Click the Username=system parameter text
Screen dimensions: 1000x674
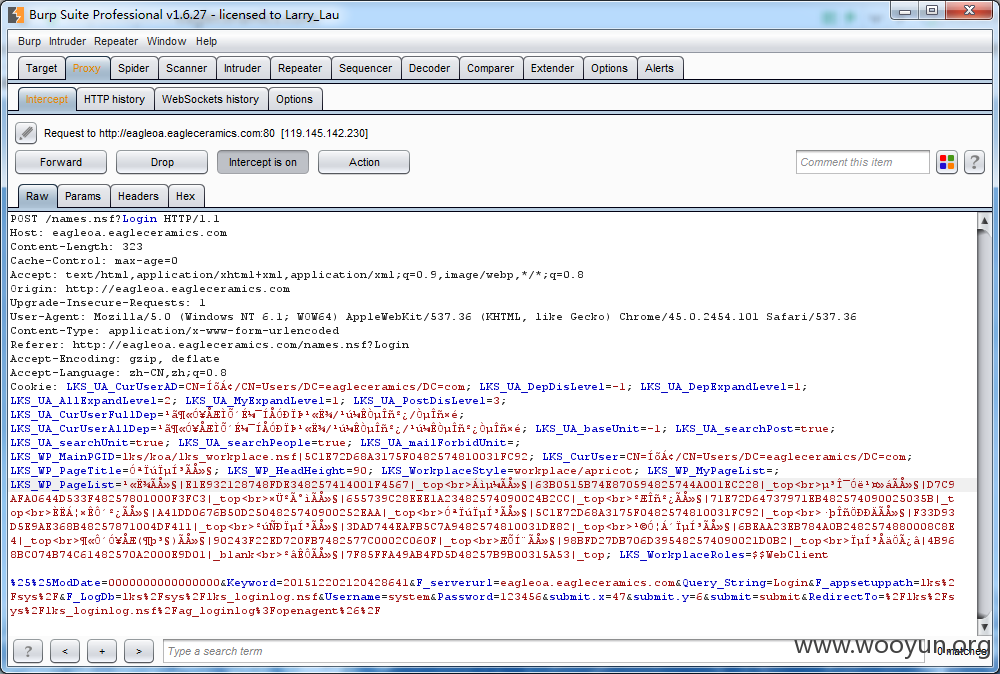(x=378, y=597)
